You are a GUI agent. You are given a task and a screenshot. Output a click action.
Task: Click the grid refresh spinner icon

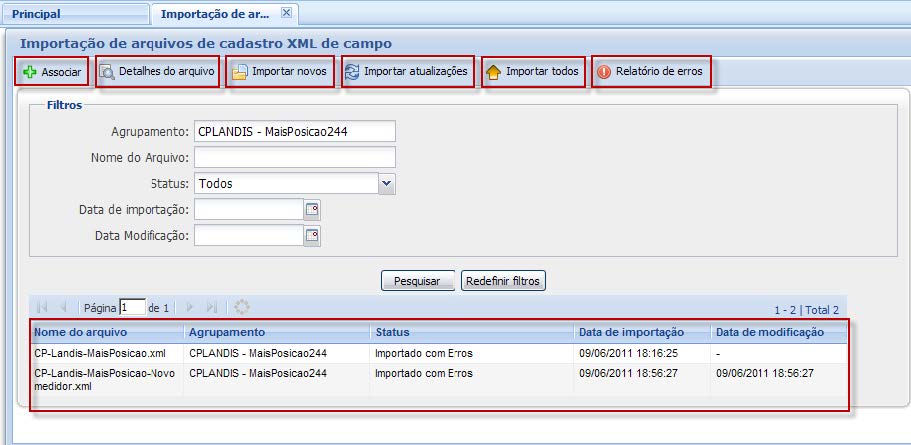[x=241, y=308]
